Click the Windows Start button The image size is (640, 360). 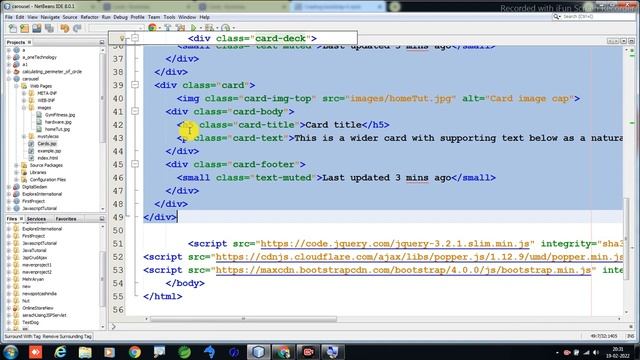(10, 352)
